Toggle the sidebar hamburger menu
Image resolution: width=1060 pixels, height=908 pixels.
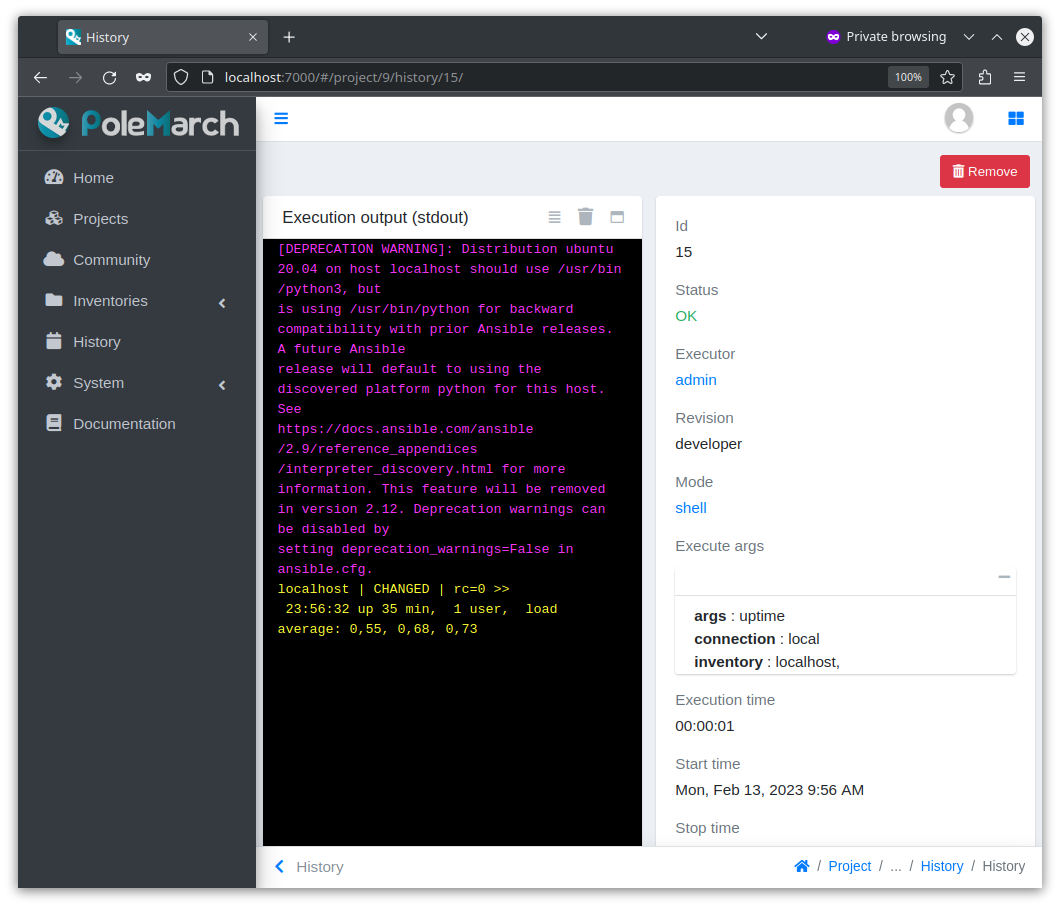point(281,118)
